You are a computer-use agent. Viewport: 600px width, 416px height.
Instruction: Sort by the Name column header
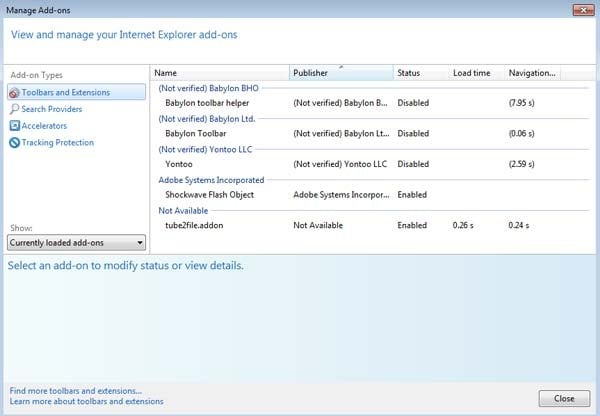coord(220,73)
